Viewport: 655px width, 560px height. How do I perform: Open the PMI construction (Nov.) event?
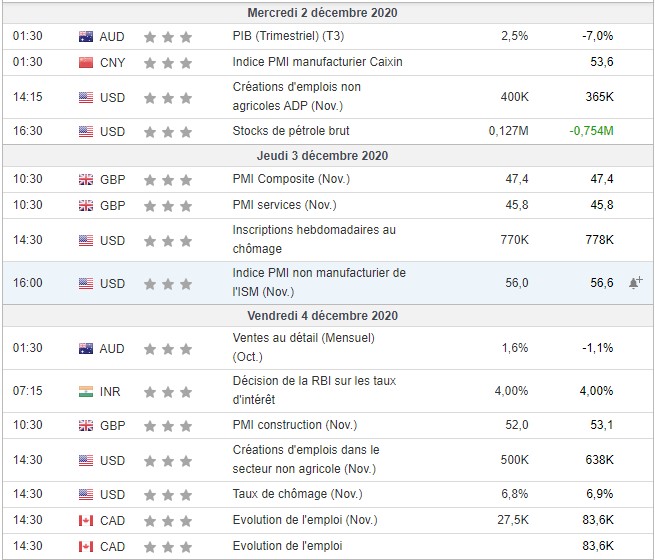click(x=291, y=425)
